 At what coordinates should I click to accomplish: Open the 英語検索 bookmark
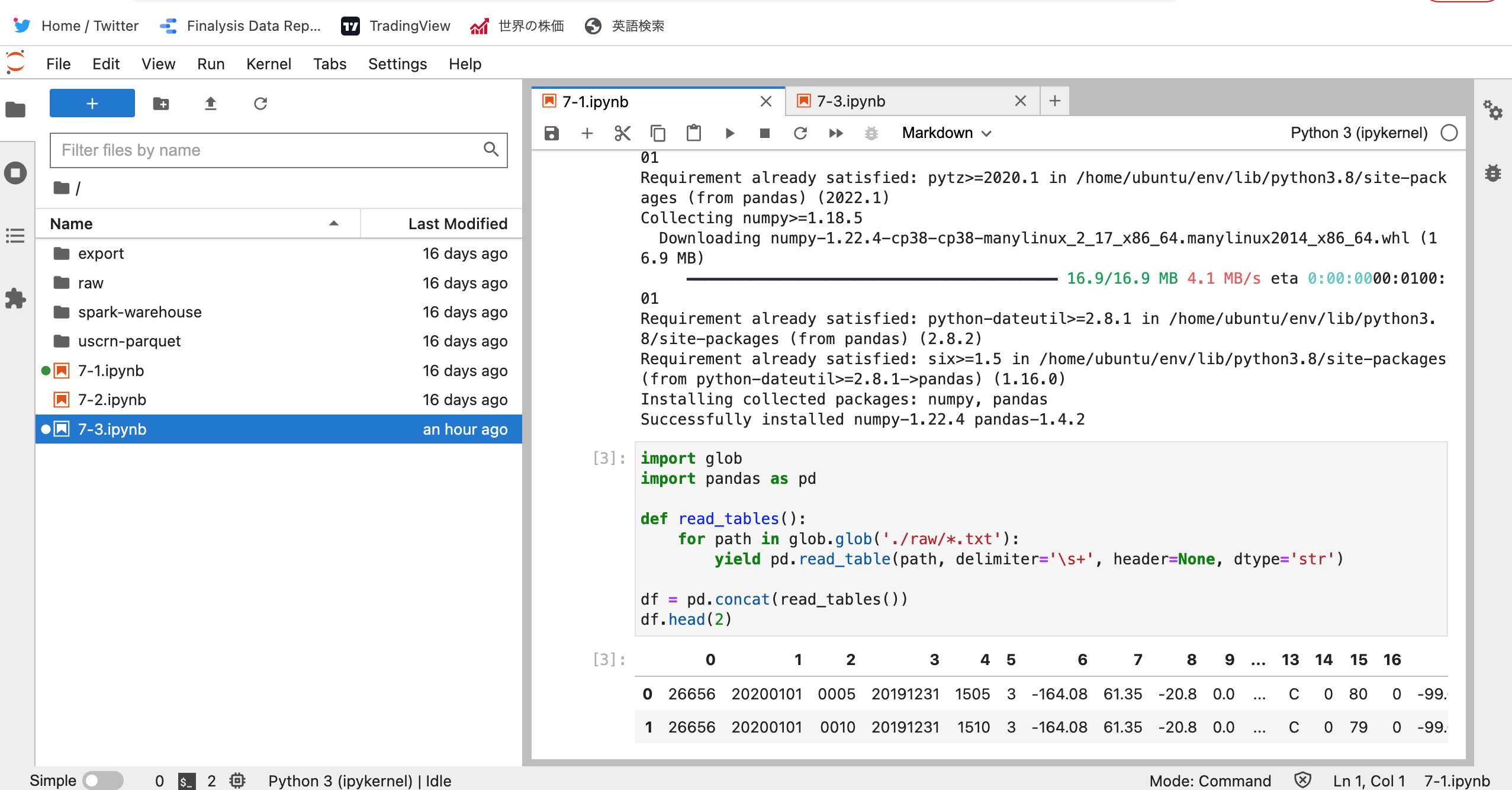[624, 25]
